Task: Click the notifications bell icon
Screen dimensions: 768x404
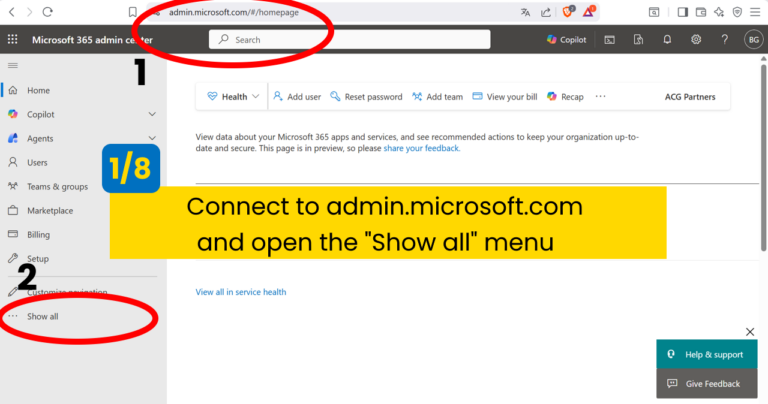Action: click(667, 40)
